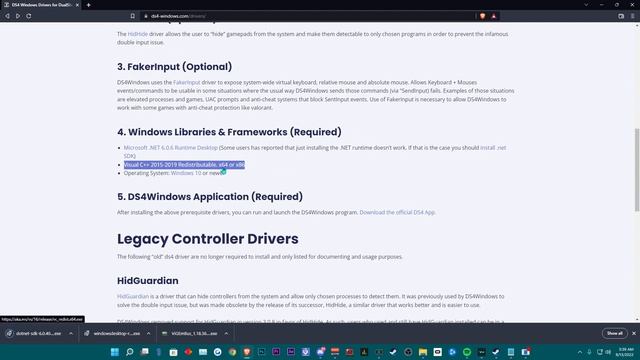Open Task View on the taskbar
Image resolution: width=640 pixels, height=360 pixels.
click(x=144, y=352)
